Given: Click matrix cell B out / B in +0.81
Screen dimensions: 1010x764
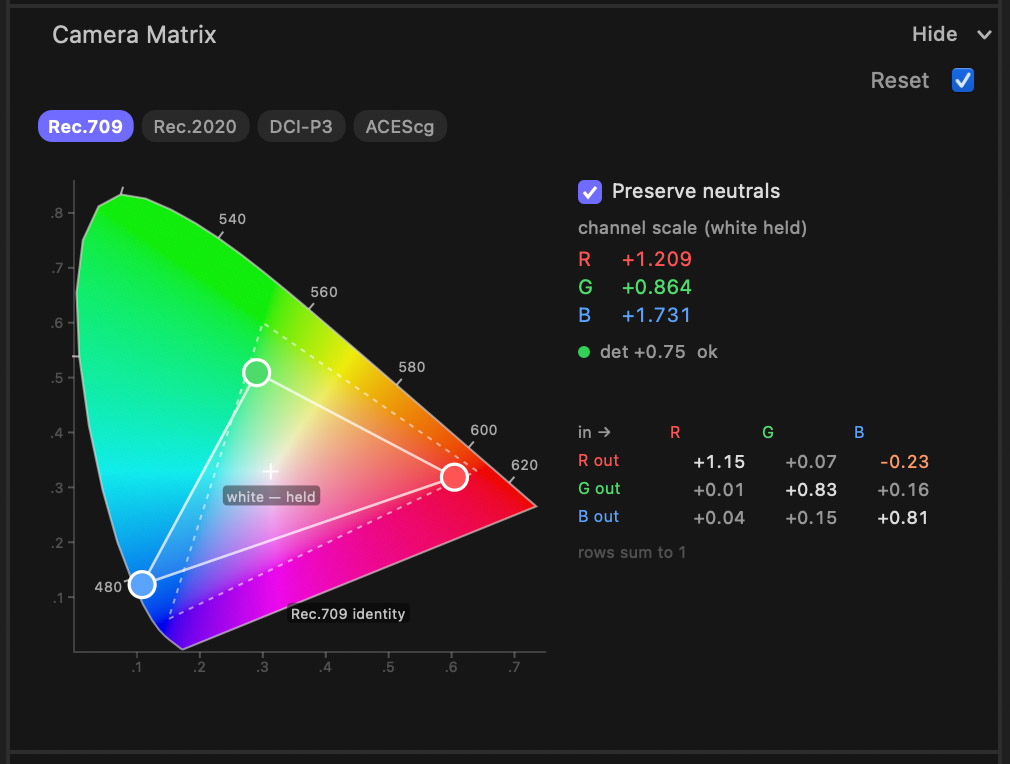Looking at the screenshot, I should 903,518.
